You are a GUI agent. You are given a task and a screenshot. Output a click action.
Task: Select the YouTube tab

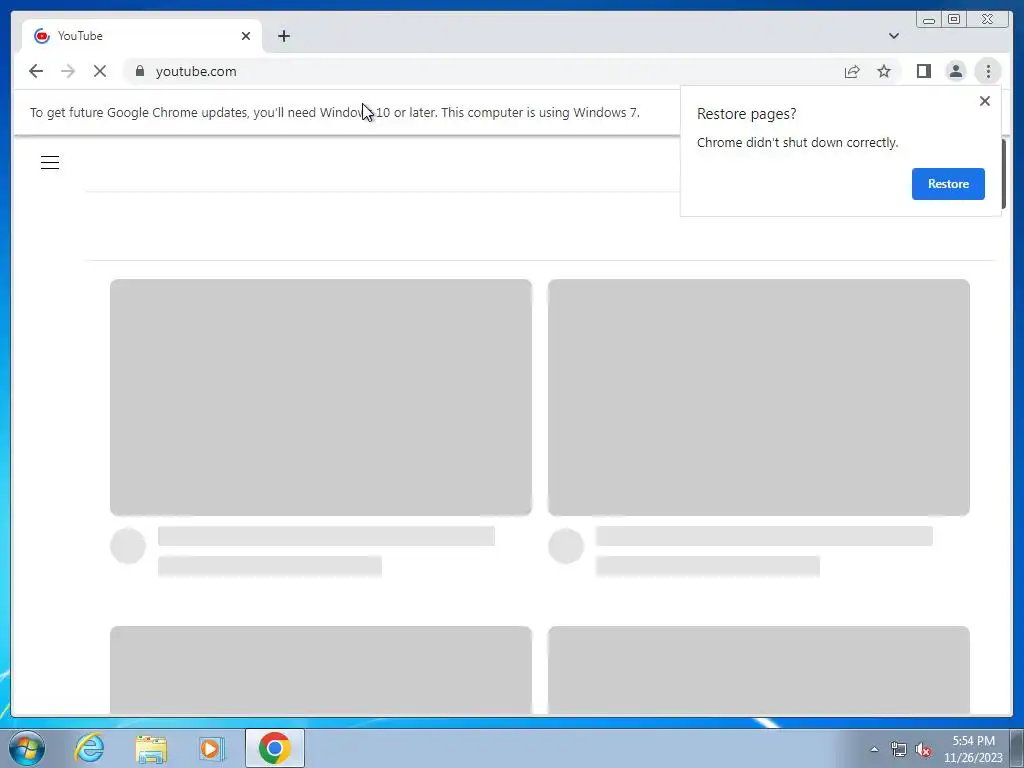[142, 36]
